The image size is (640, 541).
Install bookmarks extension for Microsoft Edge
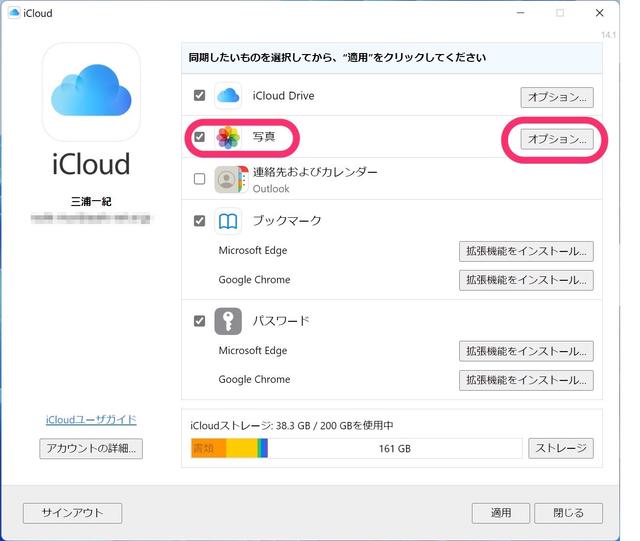point(525,251)
